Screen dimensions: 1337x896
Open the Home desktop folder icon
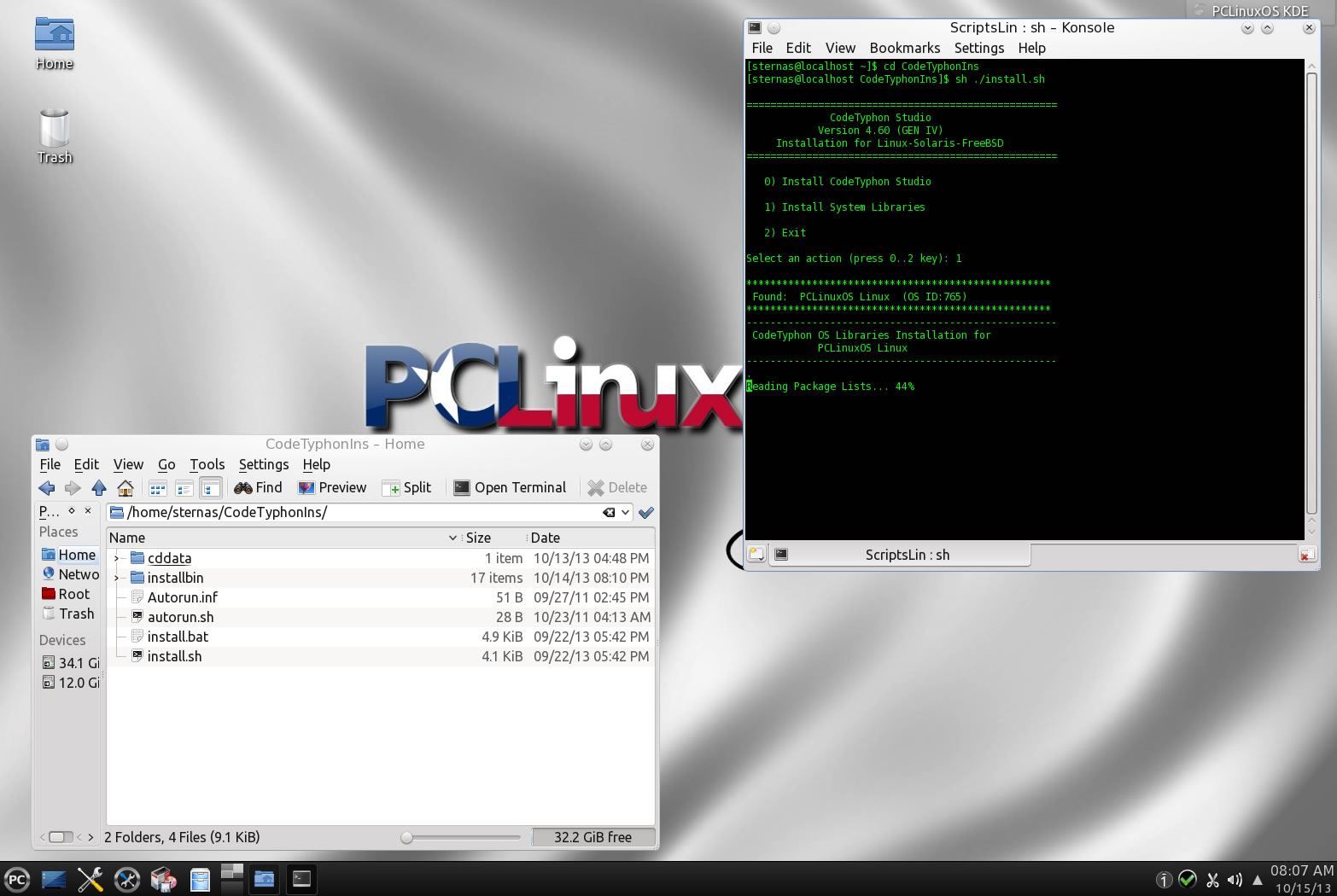(x=55, y=44)
